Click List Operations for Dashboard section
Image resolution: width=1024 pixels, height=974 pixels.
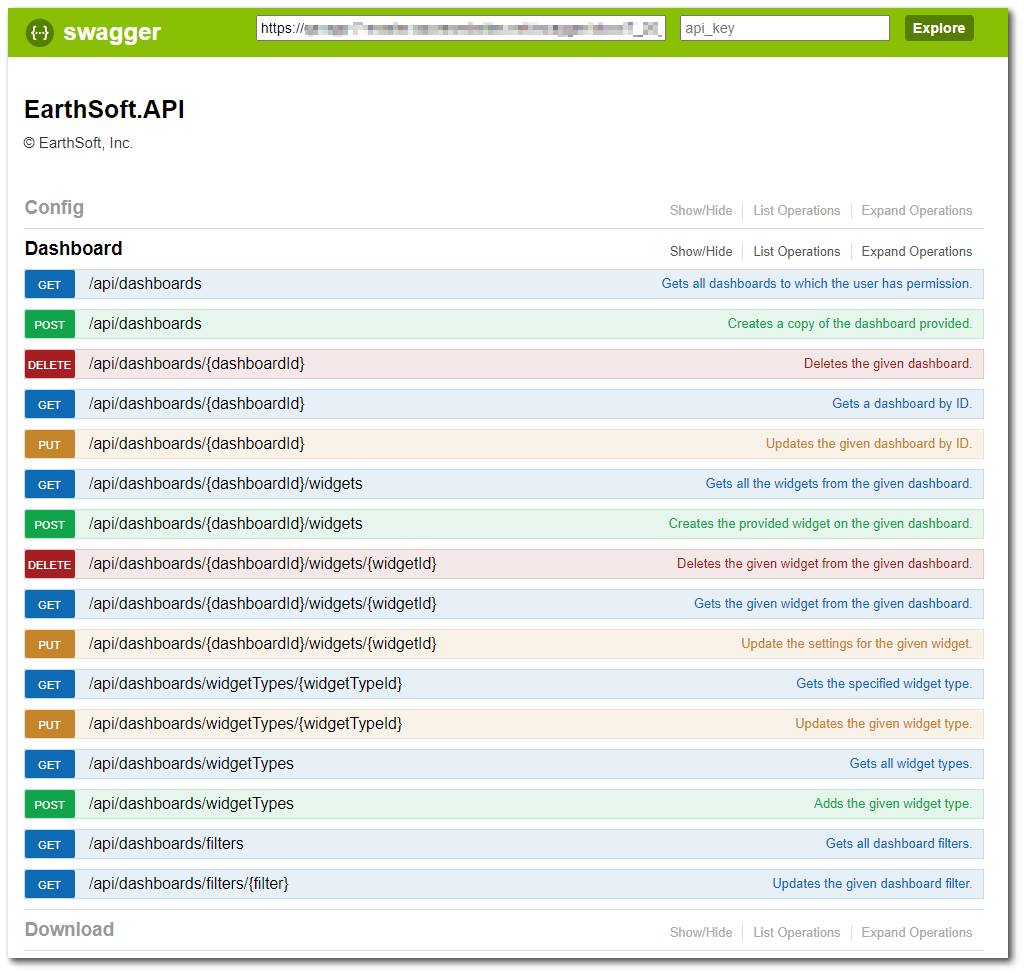[796, 252]
